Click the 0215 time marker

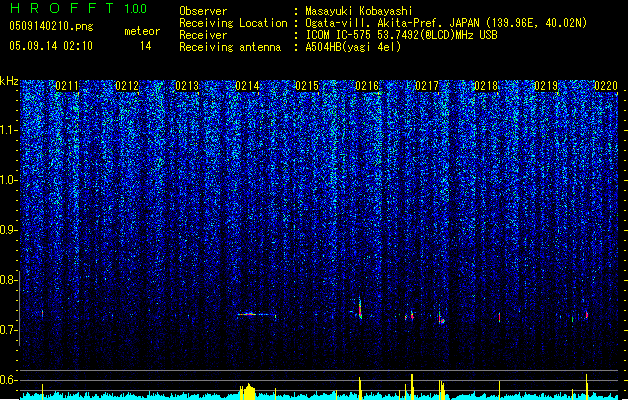(307, 86)
